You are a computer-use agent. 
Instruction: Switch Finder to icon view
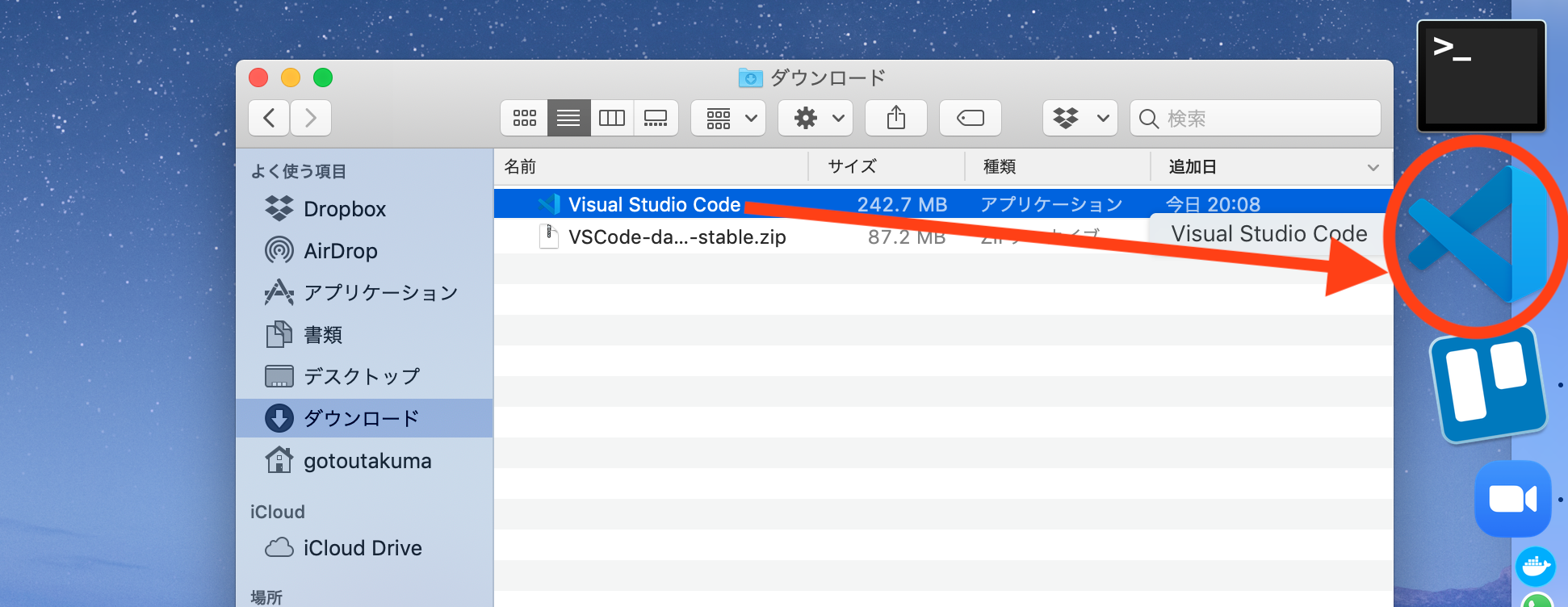tap(524, 118)
